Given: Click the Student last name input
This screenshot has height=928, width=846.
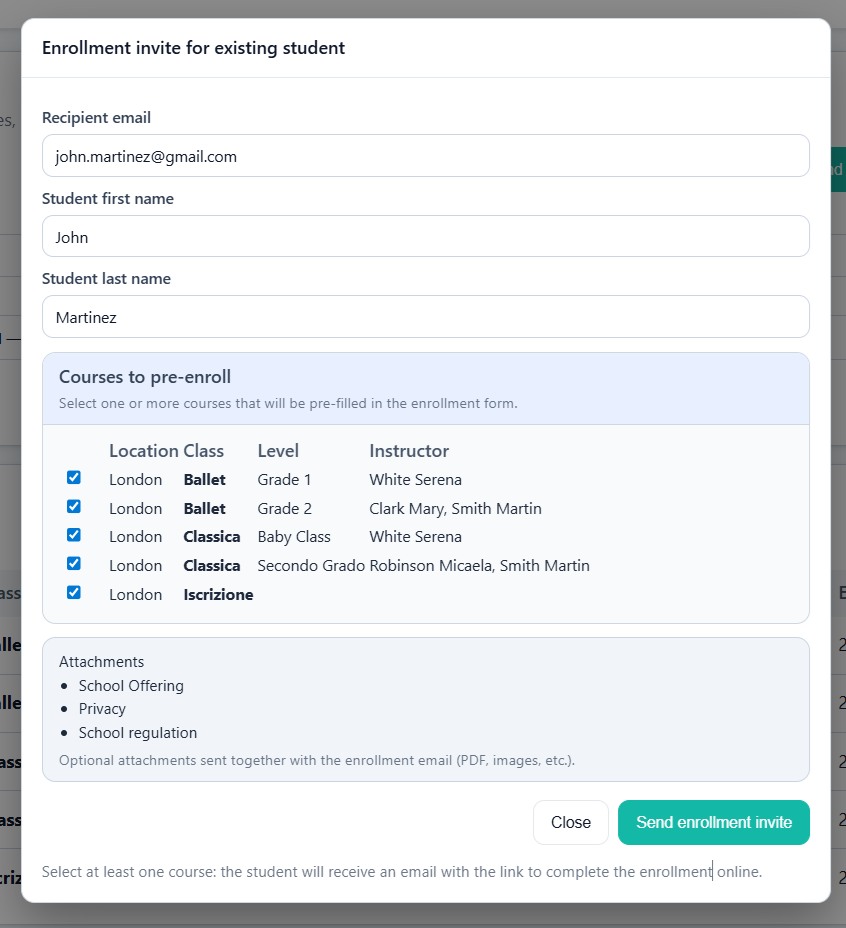Looking at the screenshot, I should [425, 316].
